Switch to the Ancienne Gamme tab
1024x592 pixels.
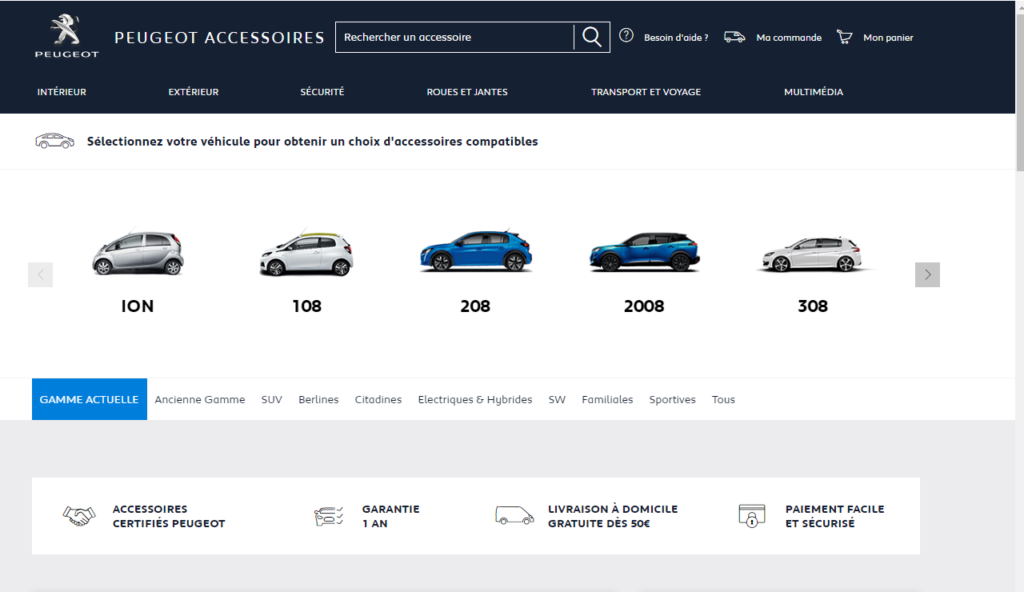pyautogui.click(x=200, y=399)
